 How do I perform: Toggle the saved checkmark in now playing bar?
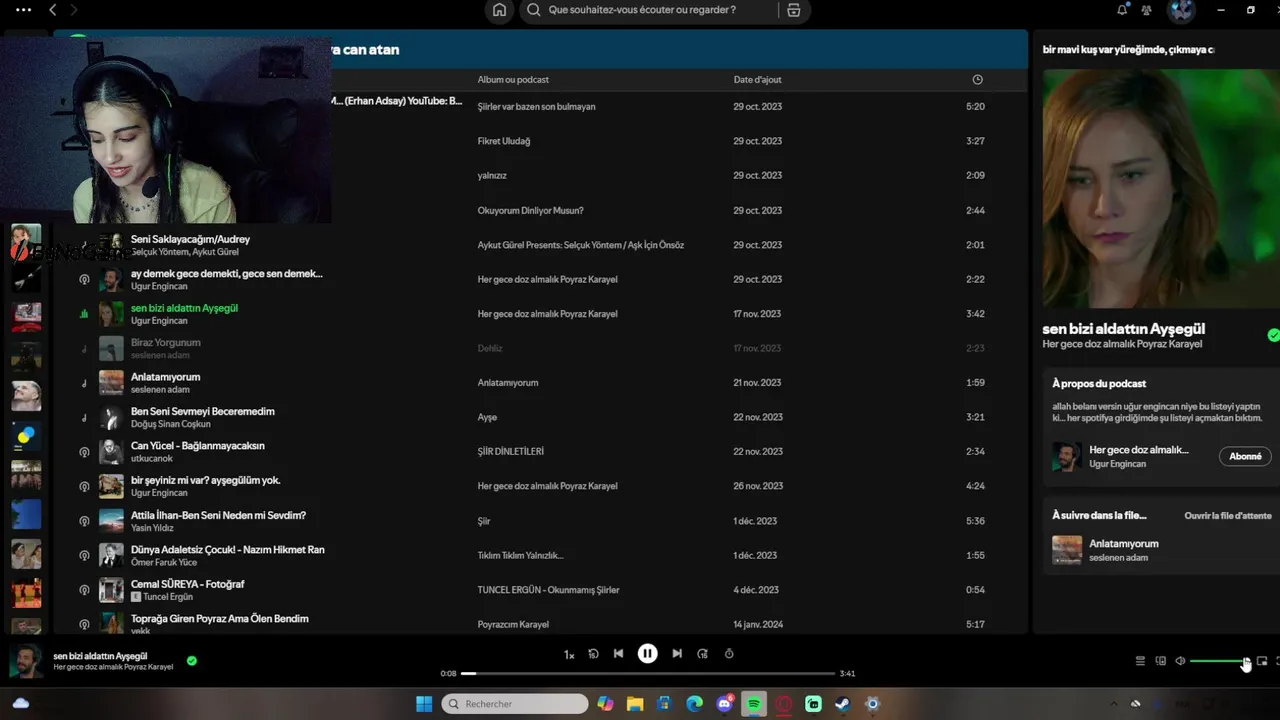pos(192,661)
